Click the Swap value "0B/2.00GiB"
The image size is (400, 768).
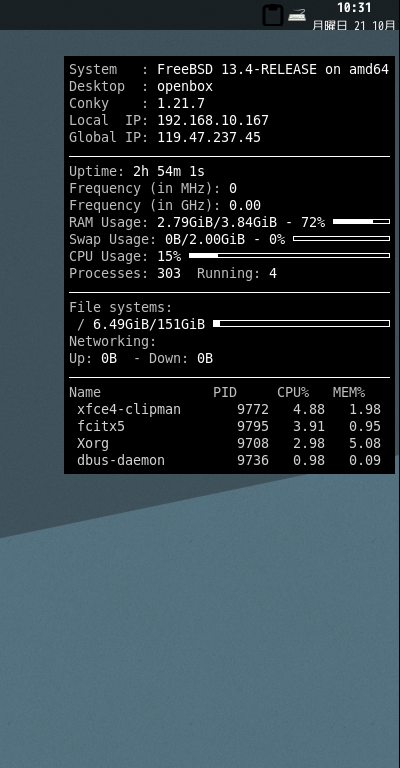205,239
